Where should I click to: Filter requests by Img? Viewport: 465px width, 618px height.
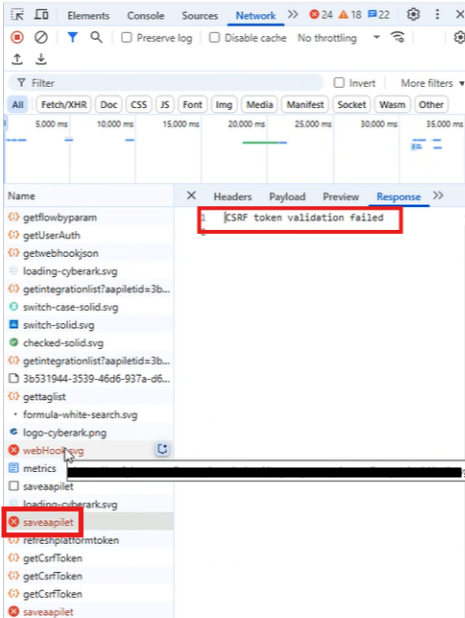[x=224, y=104]
